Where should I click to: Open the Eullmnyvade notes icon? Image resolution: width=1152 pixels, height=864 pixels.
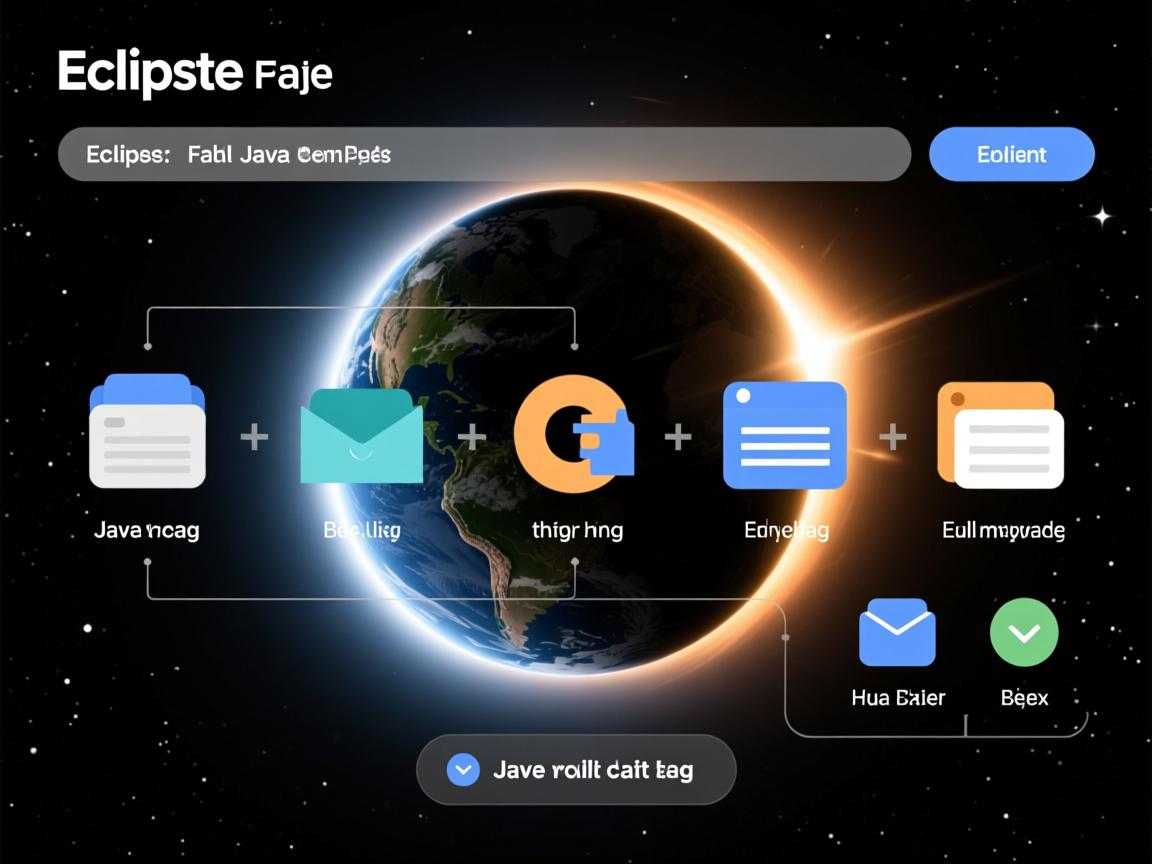(1000, 436)
